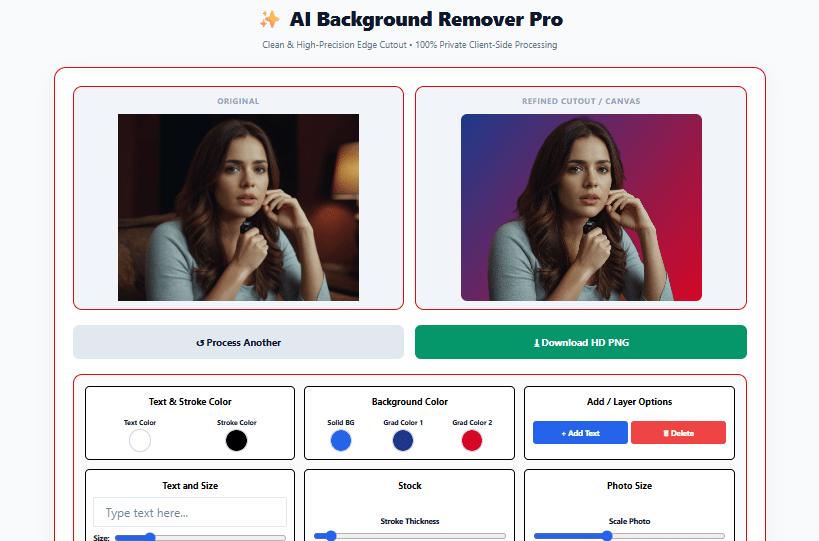This screenshot has height=541, width=819.
Task: Click the AI Background Remover Pro heading
Action: click(x=426, y=19)
